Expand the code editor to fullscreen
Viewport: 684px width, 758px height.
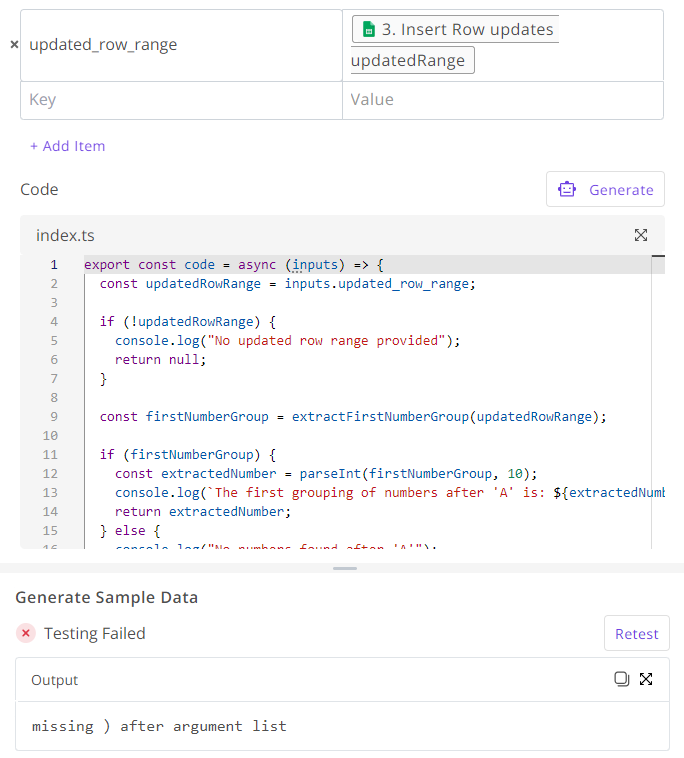[641, 235]
